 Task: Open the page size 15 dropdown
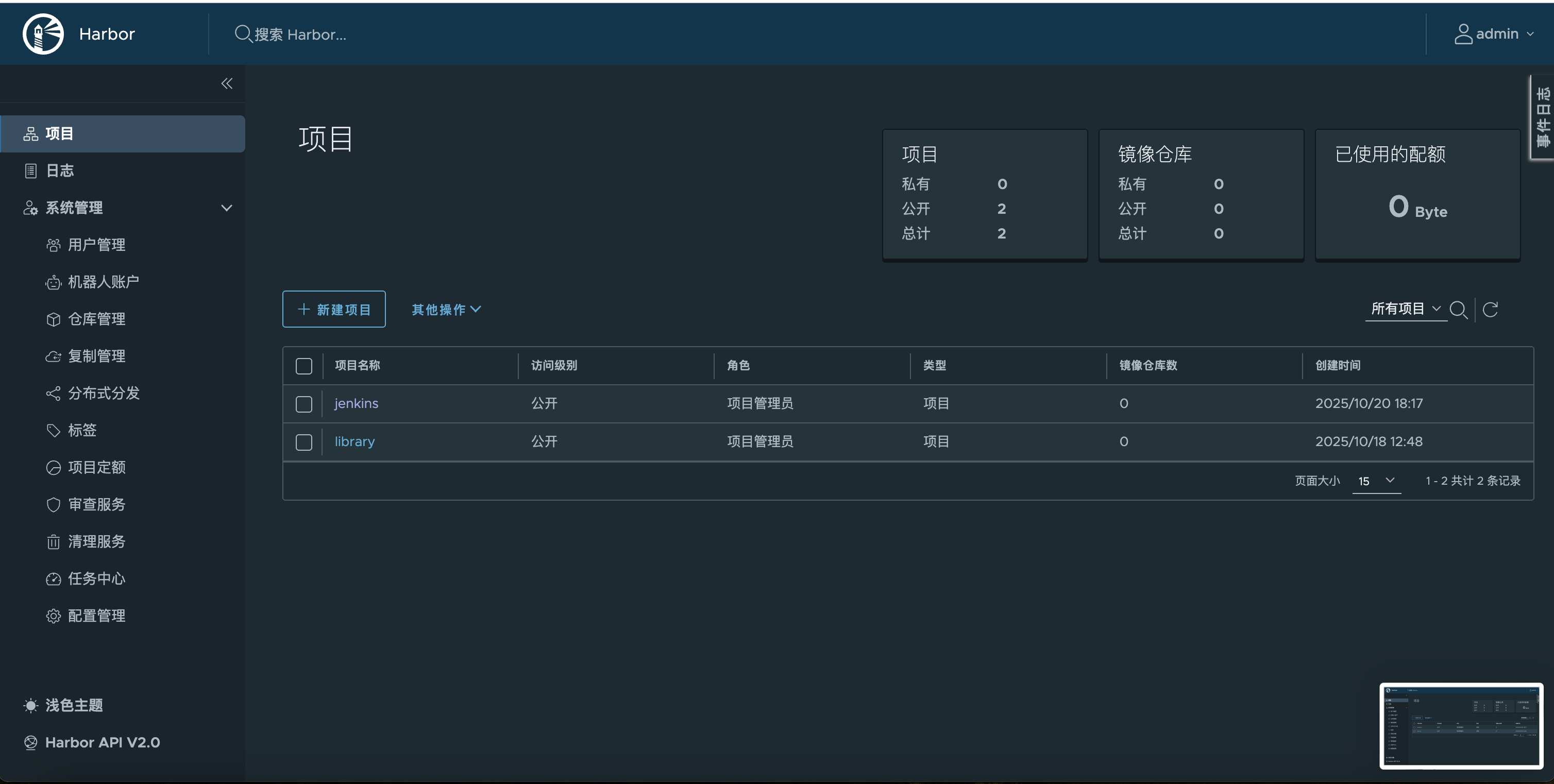(x=1376, y=481)
